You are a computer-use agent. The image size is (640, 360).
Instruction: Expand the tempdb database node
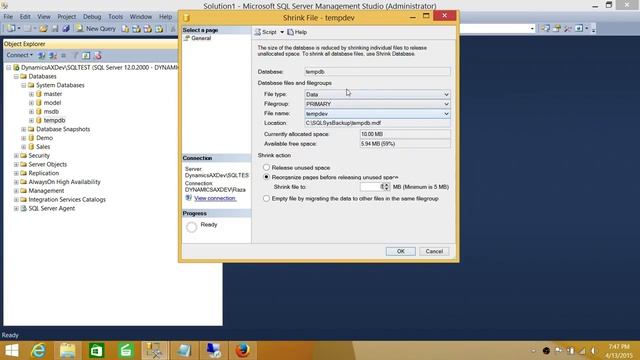tap(31, 120)
